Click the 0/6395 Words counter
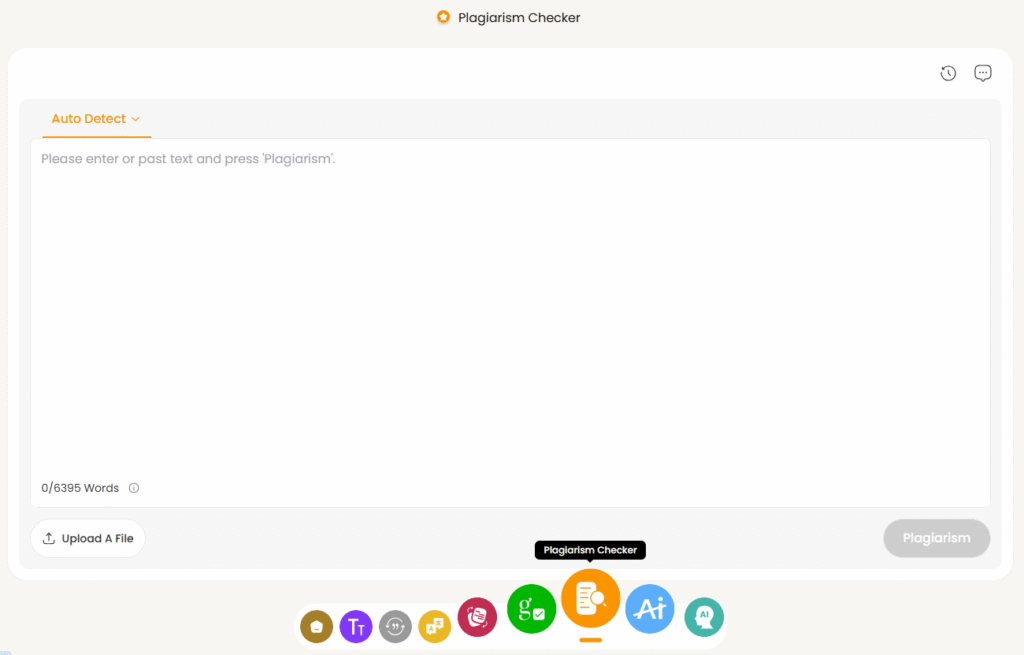1024x655 pixels. 80,488
